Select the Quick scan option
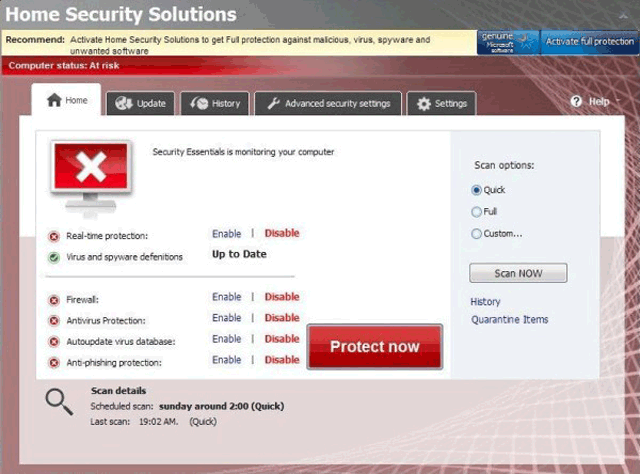 click(x=476, y=190)
